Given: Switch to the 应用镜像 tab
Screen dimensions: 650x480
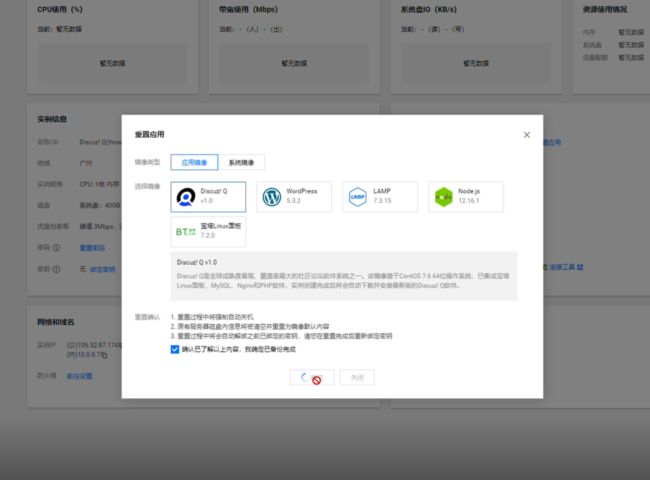Looking at the screenshot, I should (x=194, y=162).
